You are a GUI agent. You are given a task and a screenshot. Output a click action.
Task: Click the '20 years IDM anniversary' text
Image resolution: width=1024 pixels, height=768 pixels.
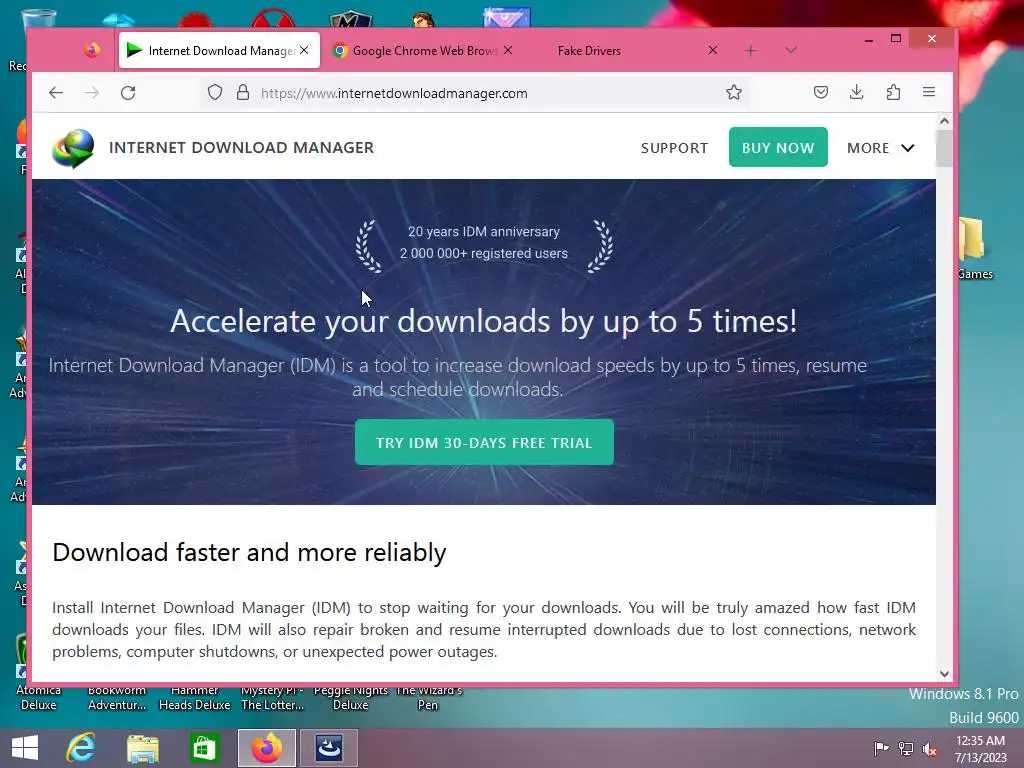pyautogui.click(x=484, y=231)
